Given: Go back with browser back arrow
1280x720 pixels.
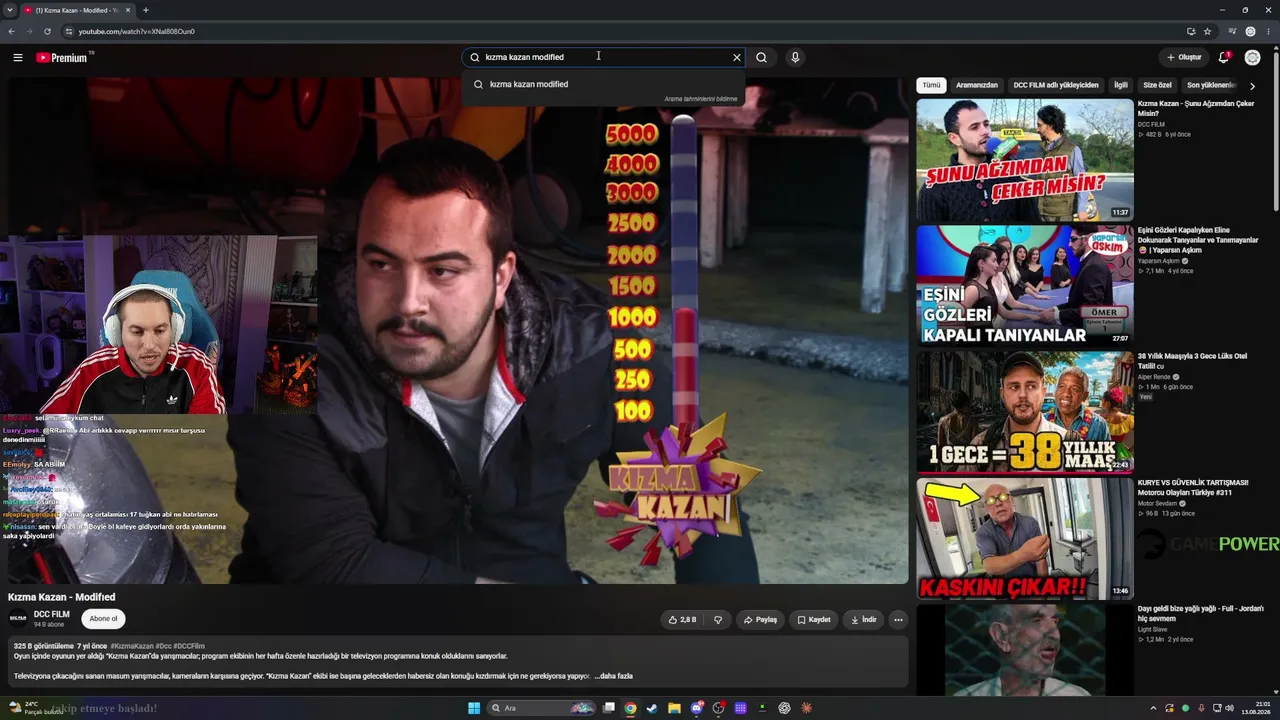Looking at the screenshot, I should (x=11, y=31).
